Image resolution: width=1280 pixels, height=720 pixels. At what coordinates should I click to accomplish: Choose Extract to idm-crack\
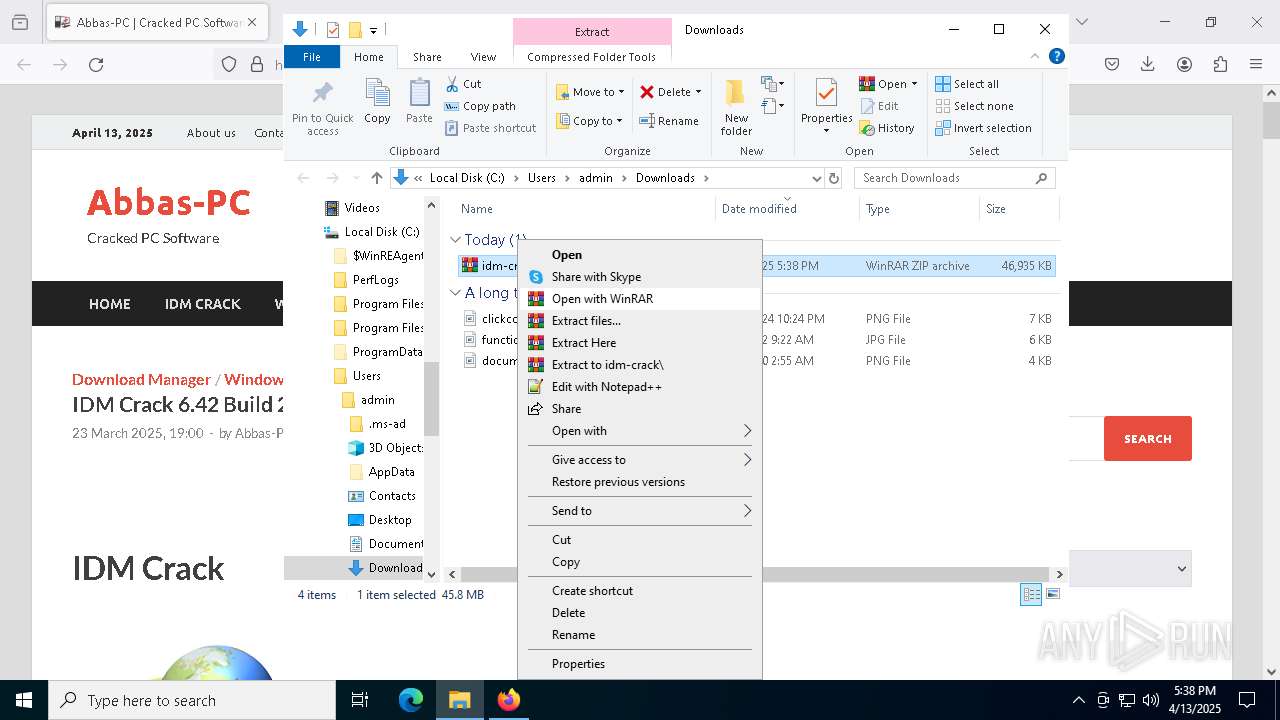tap(640, 365)
